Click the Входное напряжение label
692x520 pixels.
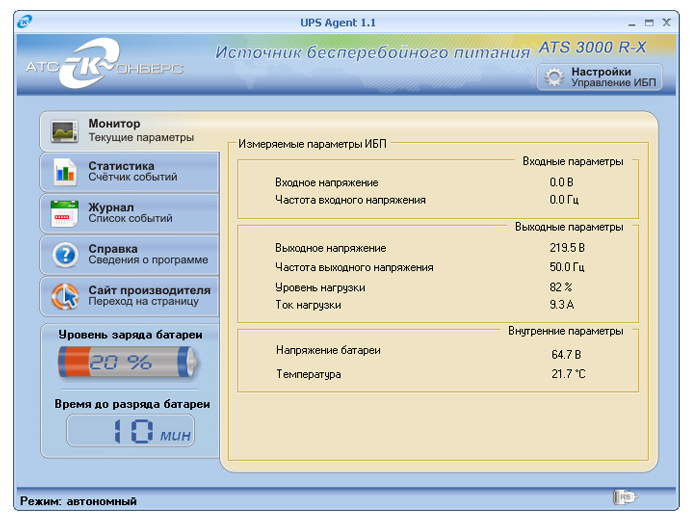(327, 182)
